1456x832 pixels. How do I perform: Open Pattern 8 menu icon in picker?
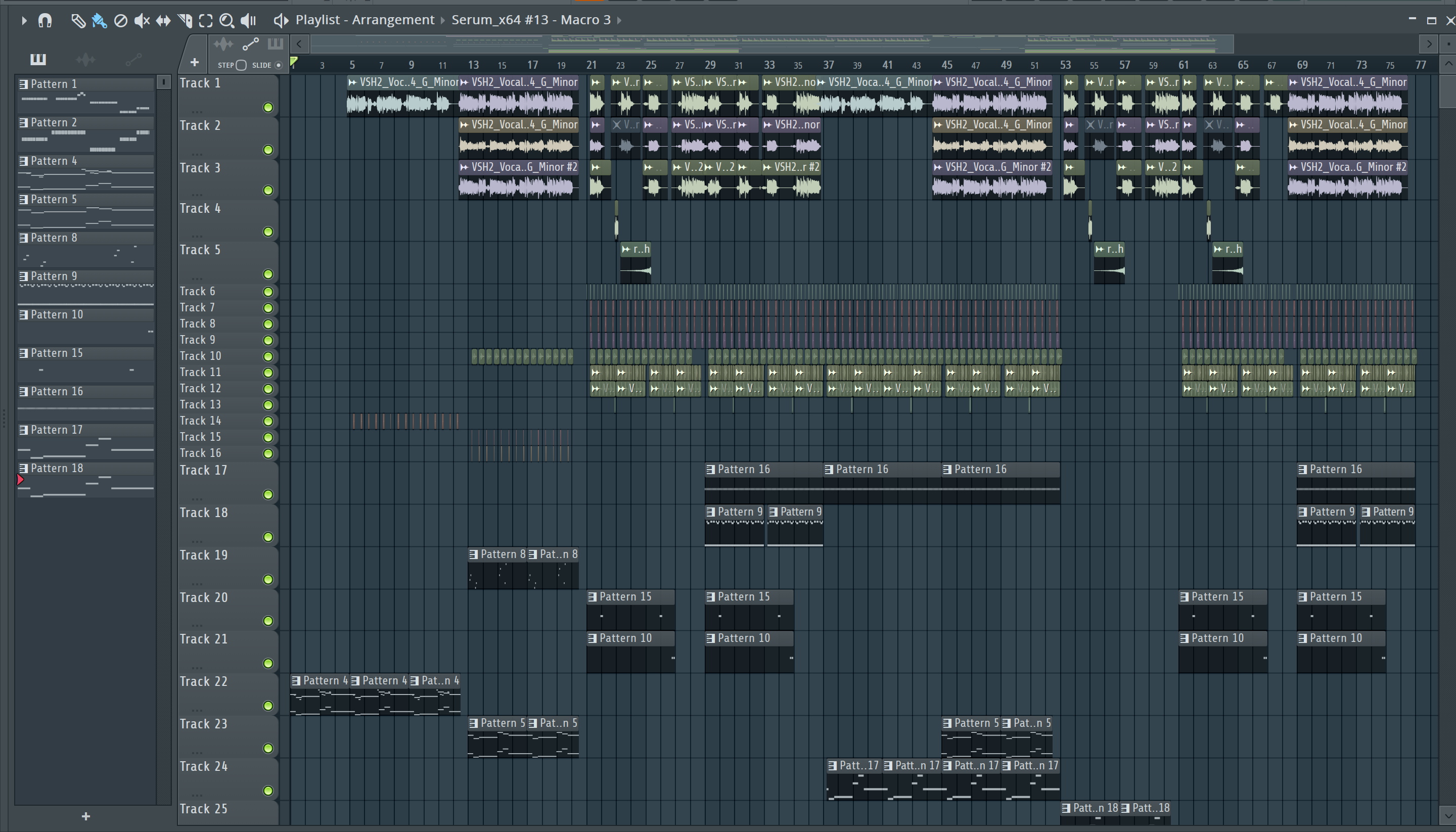tap(23, 238)
